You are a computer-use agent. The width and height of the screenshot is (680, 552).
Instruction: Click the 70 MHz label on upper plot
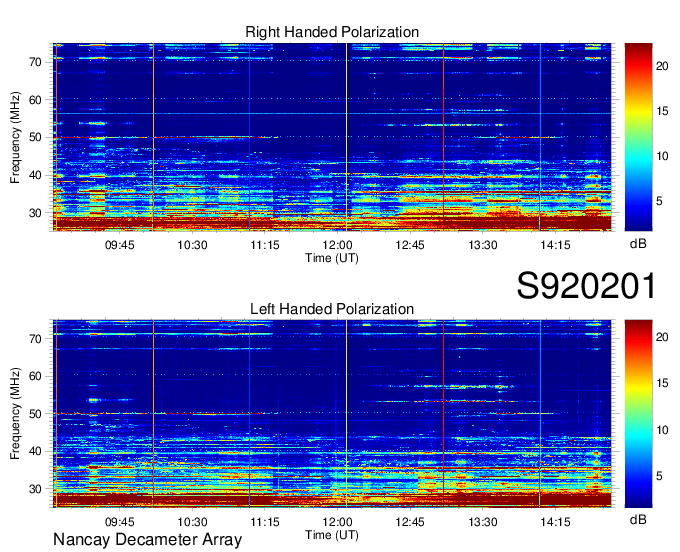[x=36, y=62]
